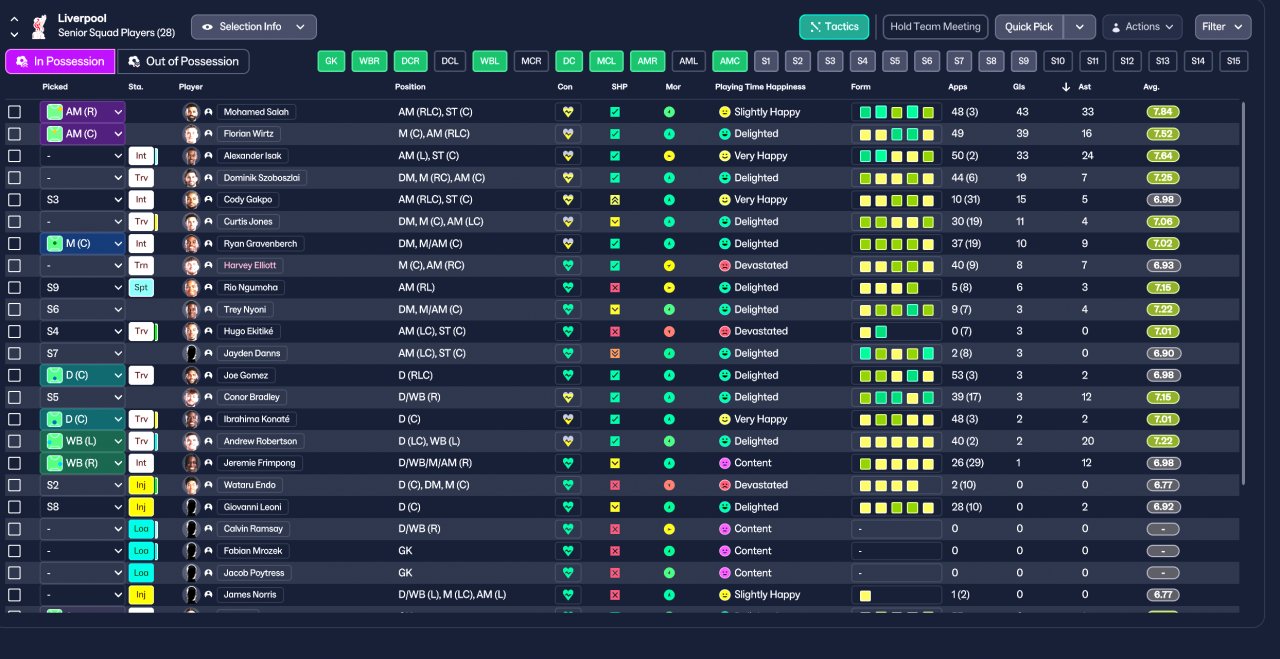1280x659 pixels.
Task: Click Jayden Danns' orange sharpness icon
Action: click(615, 354)
